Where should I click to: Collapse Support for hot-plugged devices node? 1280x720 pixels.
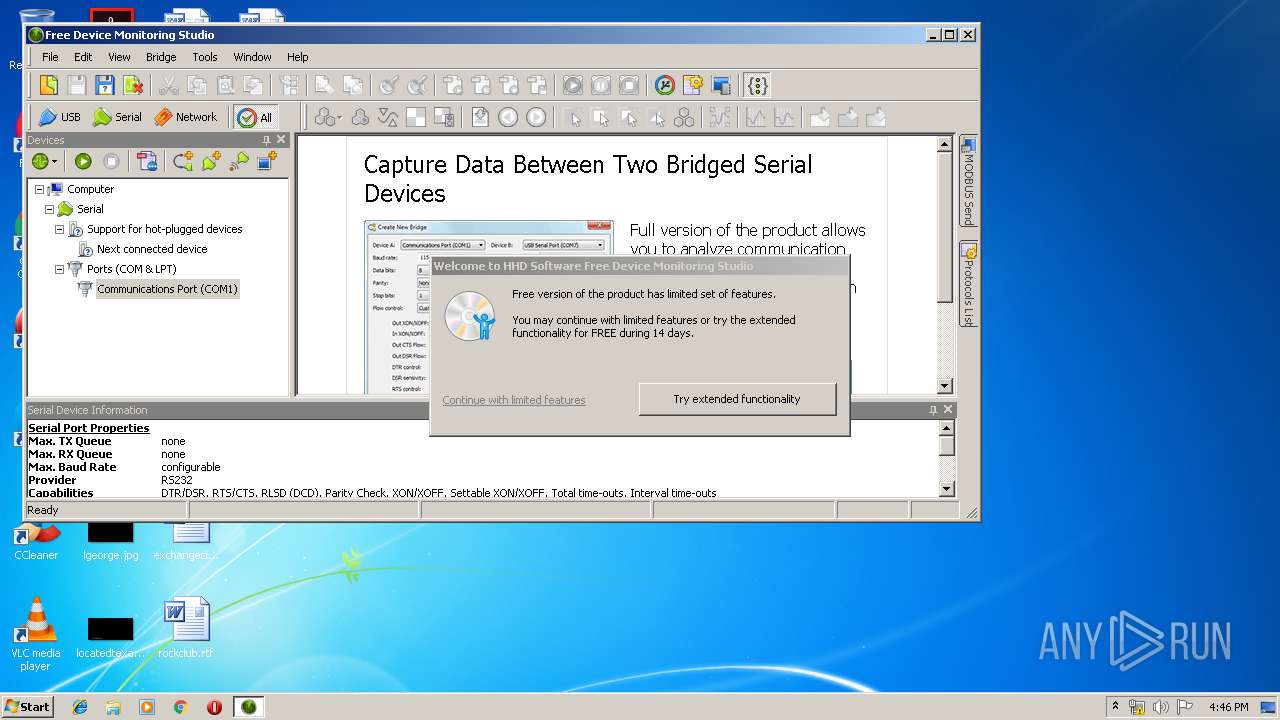(x=59, y=229)
